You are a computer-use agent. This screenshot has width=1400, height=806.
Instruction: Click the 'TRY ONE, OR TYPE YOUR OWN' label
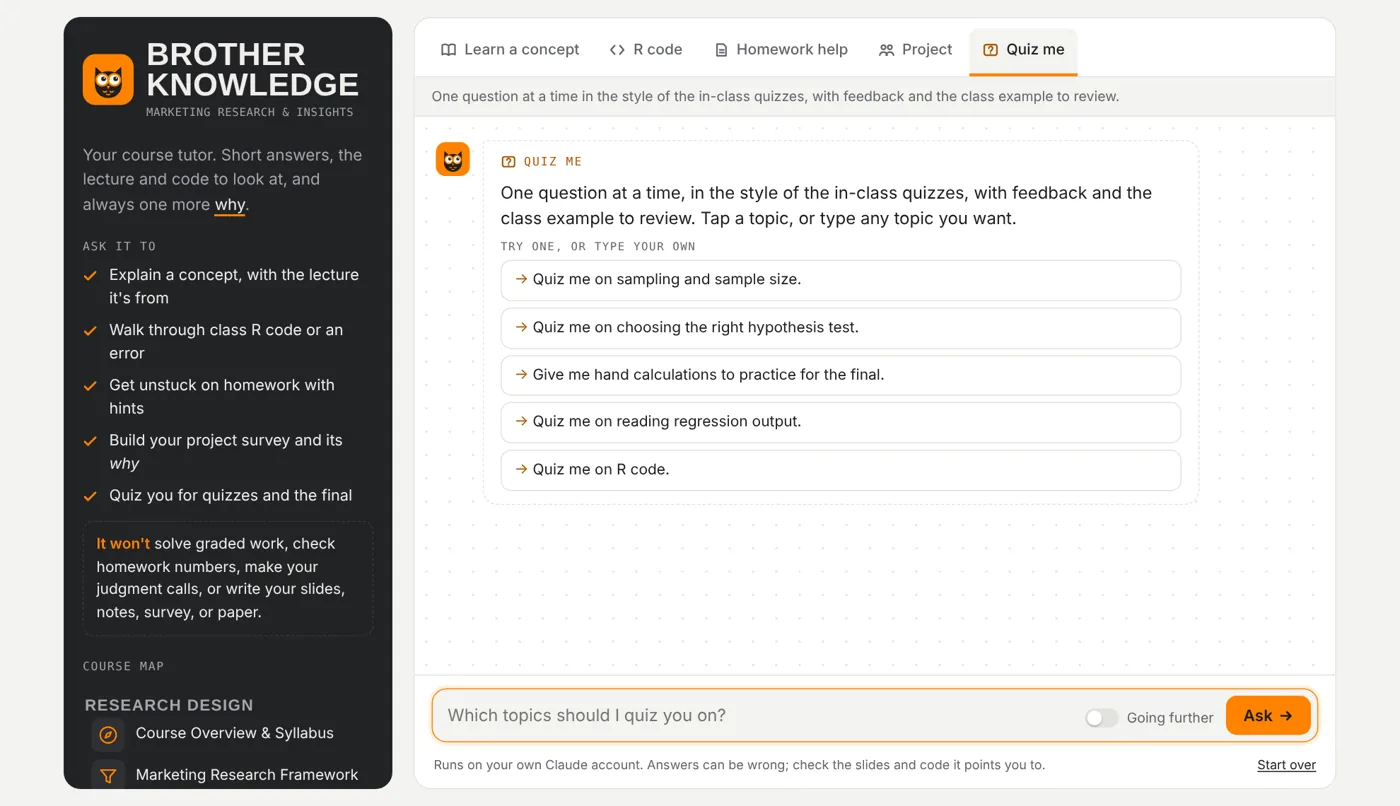pyautogui.click(x=598, y=246)
